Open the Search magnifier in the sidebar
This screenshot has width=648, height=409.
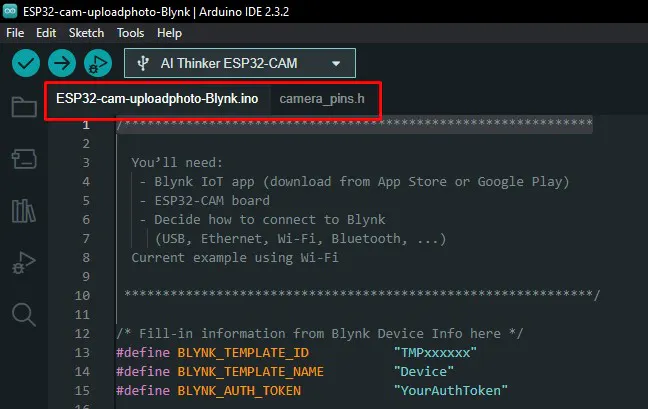pos(24,314)
